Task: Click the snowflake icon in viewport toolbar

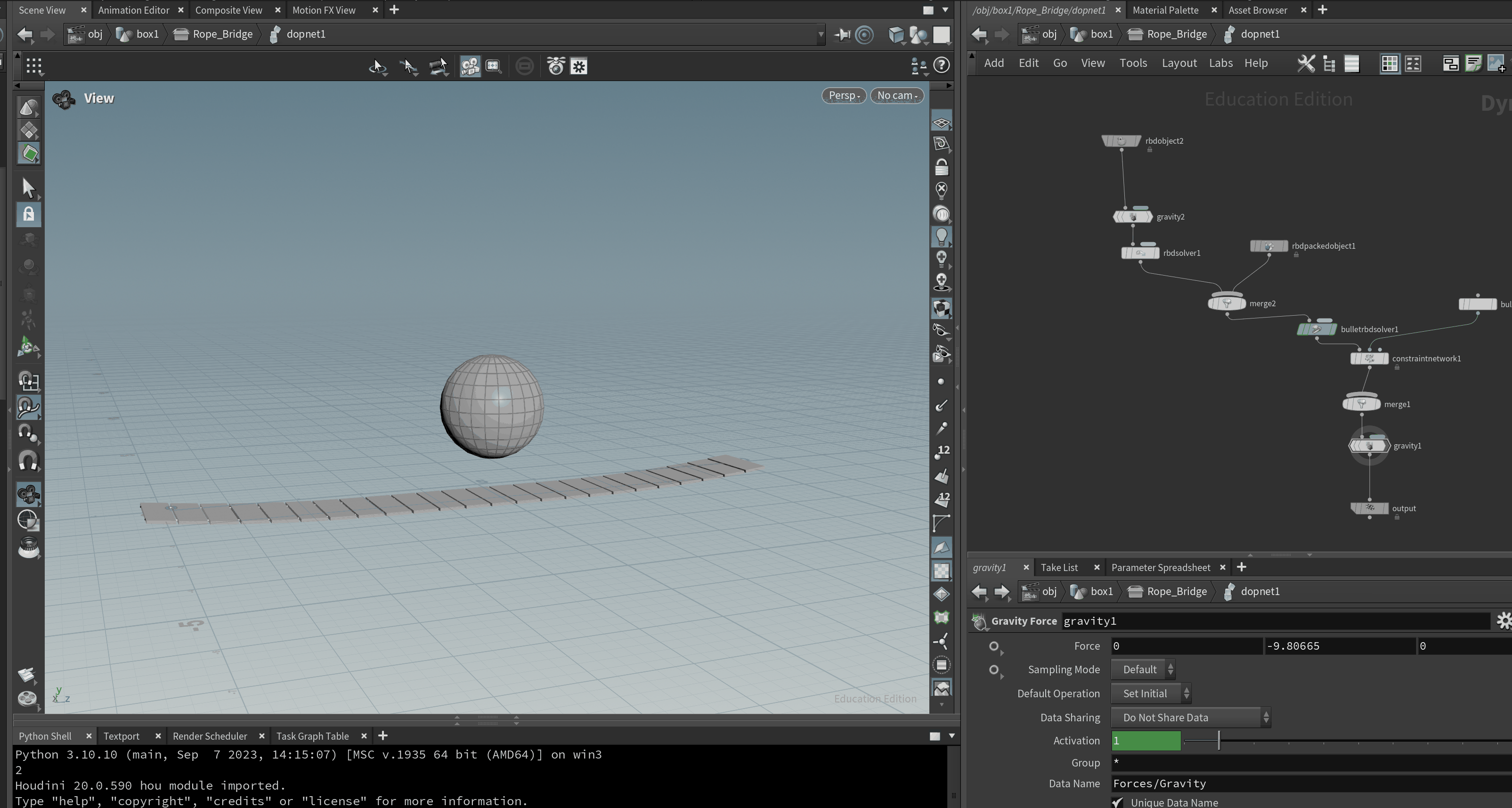Action: point(579,66)
